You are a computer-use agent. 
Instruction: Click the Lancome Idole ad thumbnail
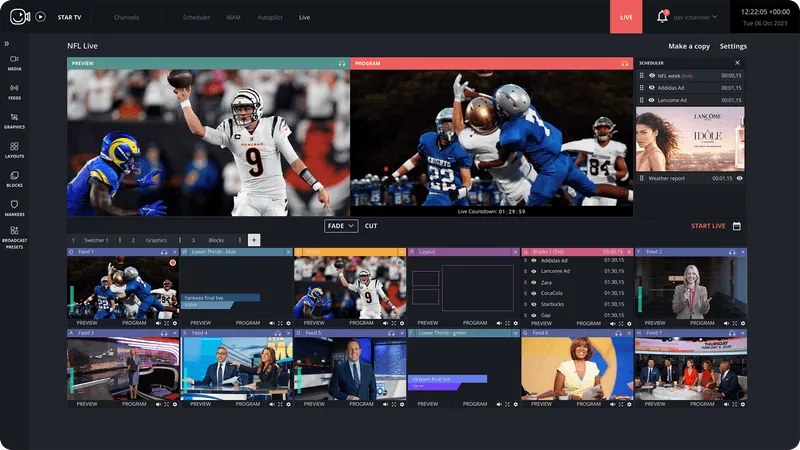[690, 139]
